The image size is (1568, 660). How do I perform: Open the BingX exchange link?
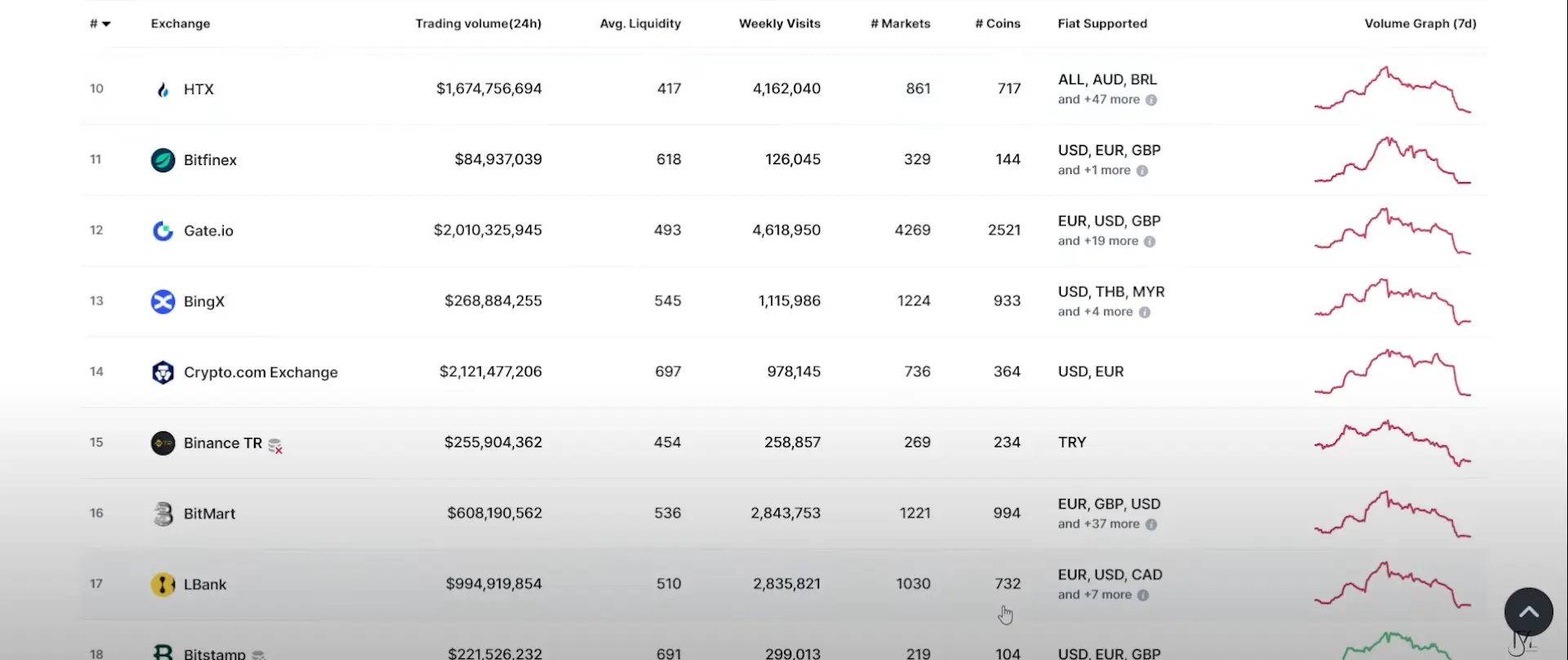pyautogui.click(x=204, y=301)
